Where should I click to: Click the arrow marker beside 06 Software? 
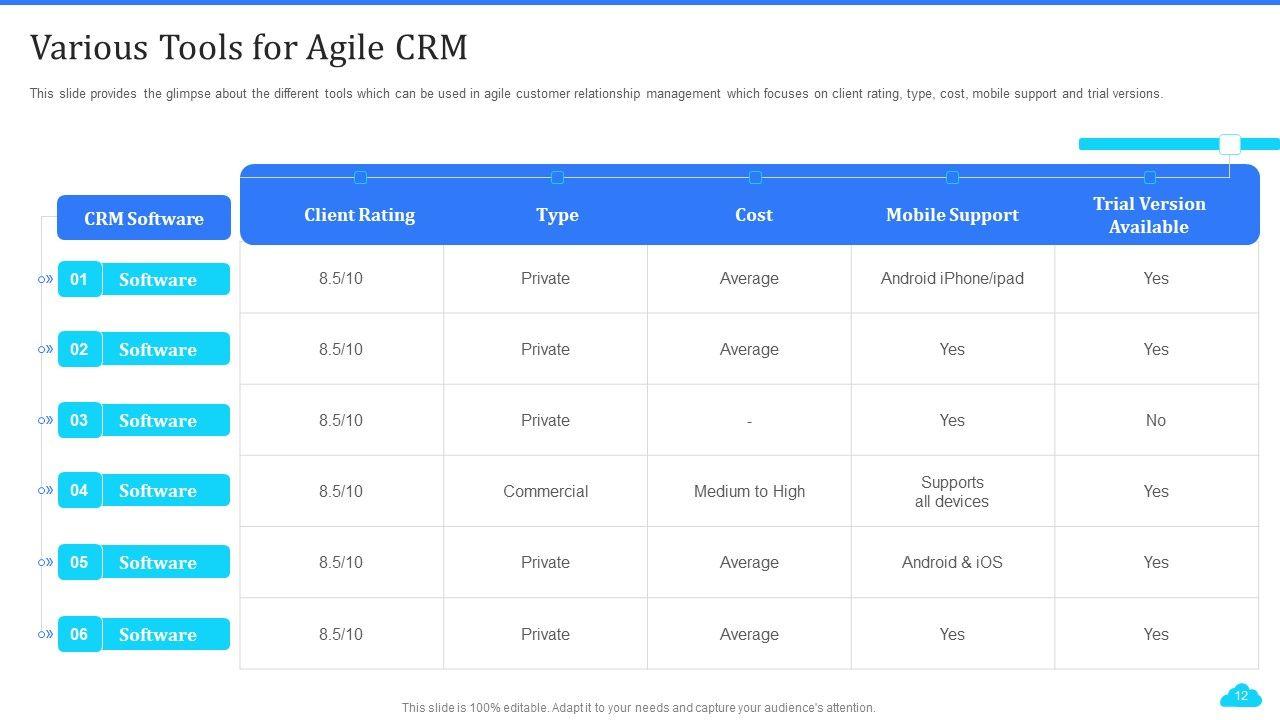pyautogui.click(x=45, y=635)
